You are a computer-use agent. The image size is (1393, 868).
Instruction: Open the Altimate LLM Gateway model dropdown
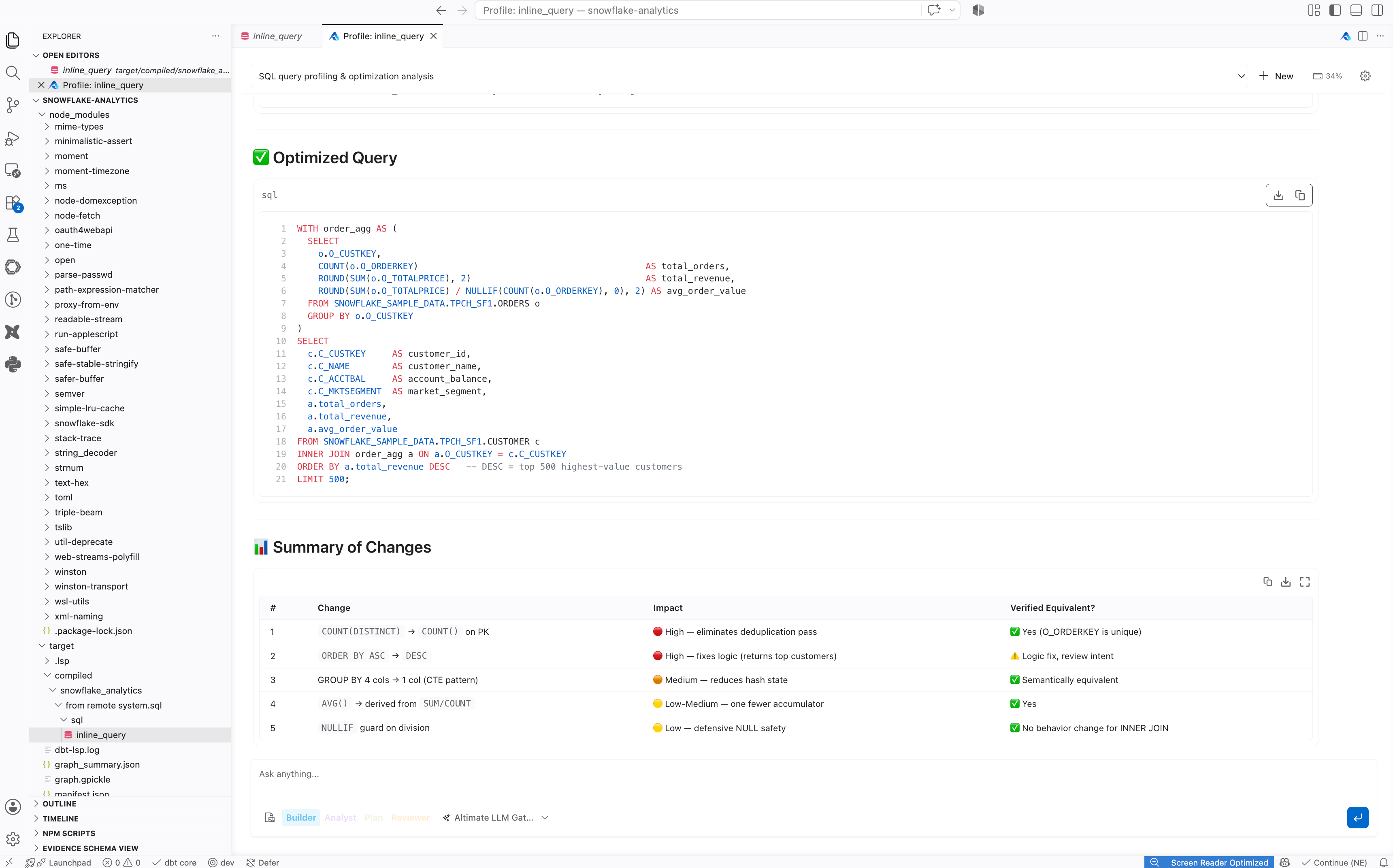click(x=496, y=817)
